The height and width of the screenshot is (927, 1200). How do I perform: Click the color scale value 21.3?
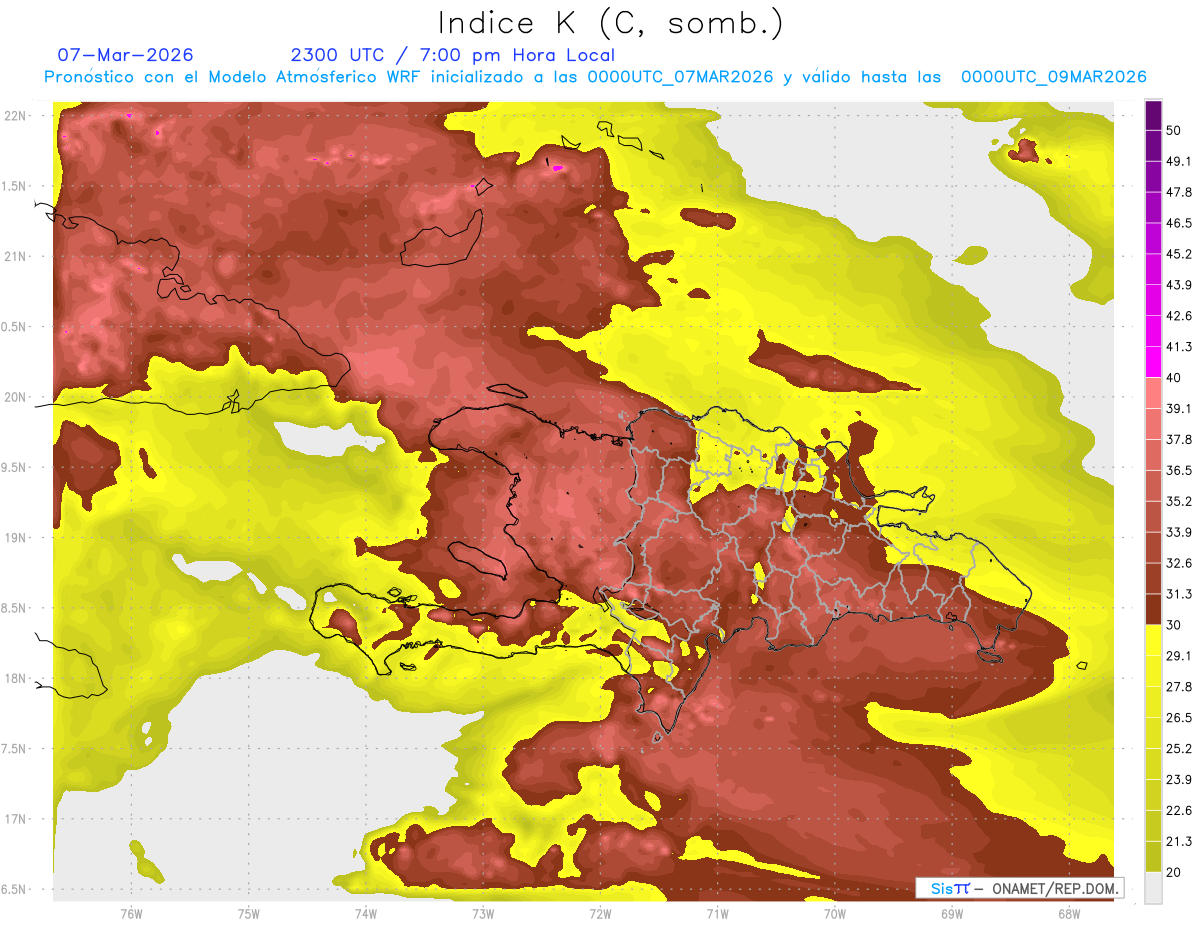(x=1178, y=842)
